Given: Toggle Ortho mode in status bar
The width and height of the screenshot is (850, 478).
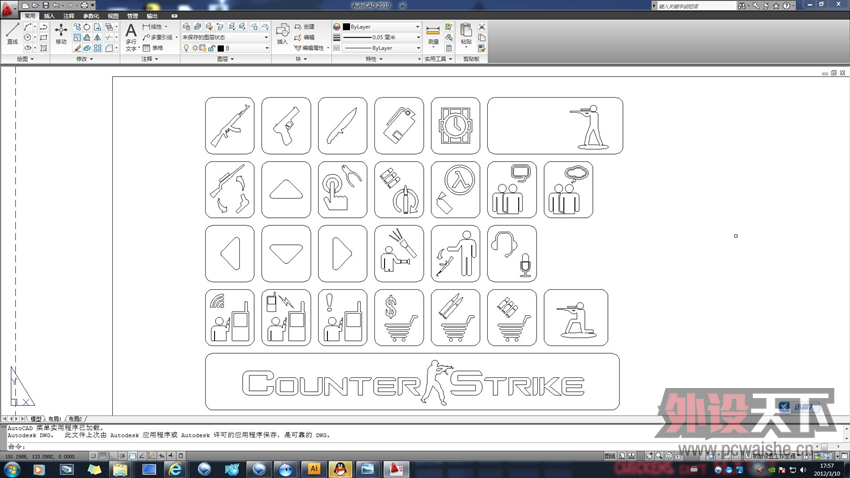Looking at the screenshot, I should click(x=113, y=456).
